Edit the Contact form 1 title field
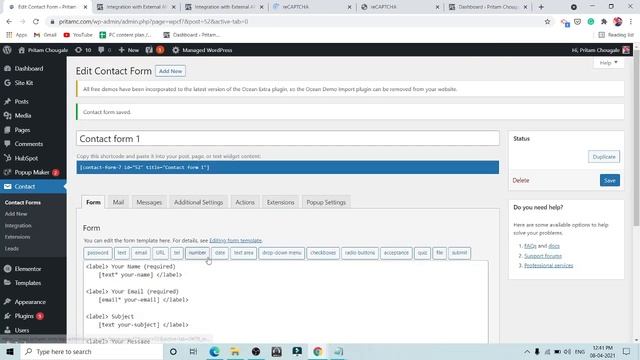The width and height of the screenshot is (640, 360). coord(288,138)
